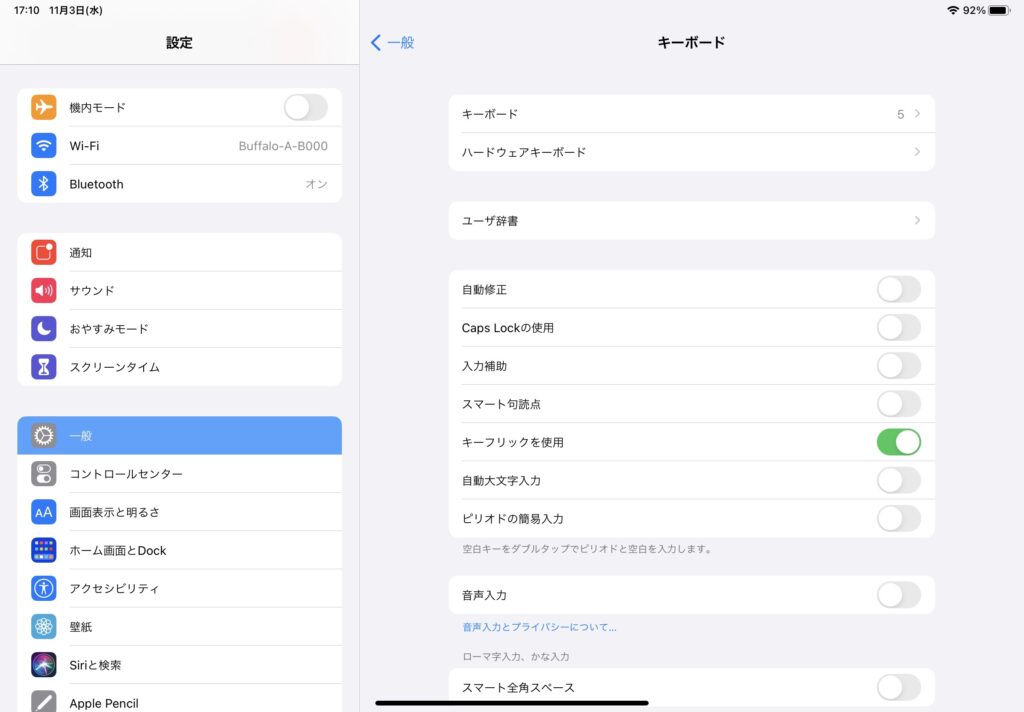The width and height of the screenshot is (1024, 712).
Task: Tap the Wi-Fi icon in sidebar
Action: [x=43, y=146]
